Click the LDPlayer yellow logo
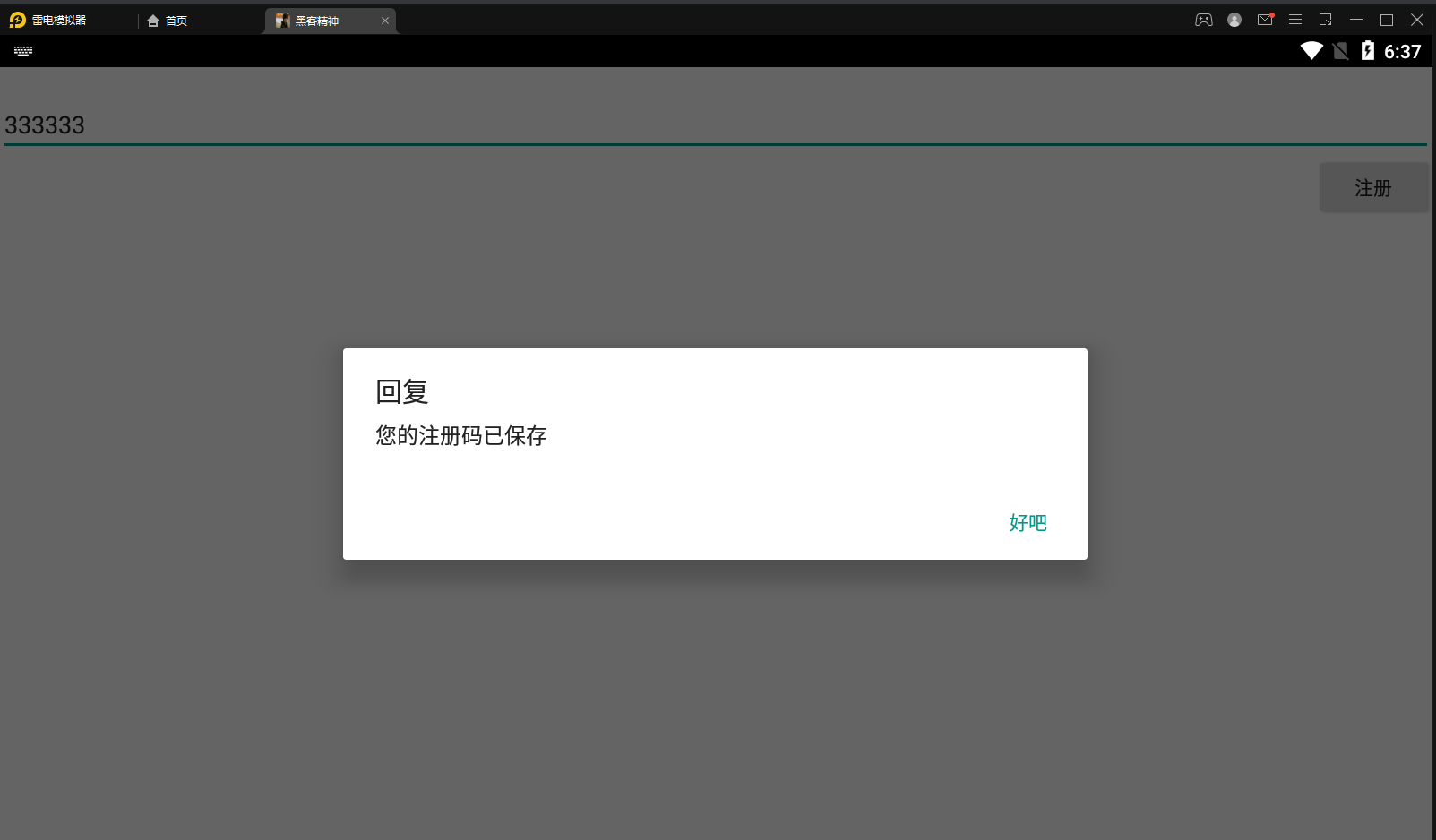This screenshot has width=1436, height=840. coord(14,19)
